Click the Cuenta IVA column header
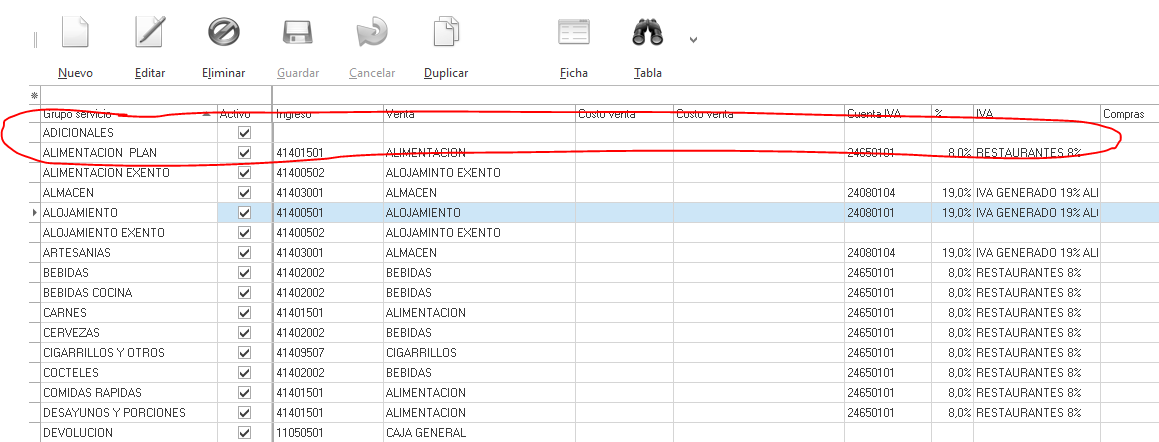Screen dimensions: 1159x442 (886, 114)
